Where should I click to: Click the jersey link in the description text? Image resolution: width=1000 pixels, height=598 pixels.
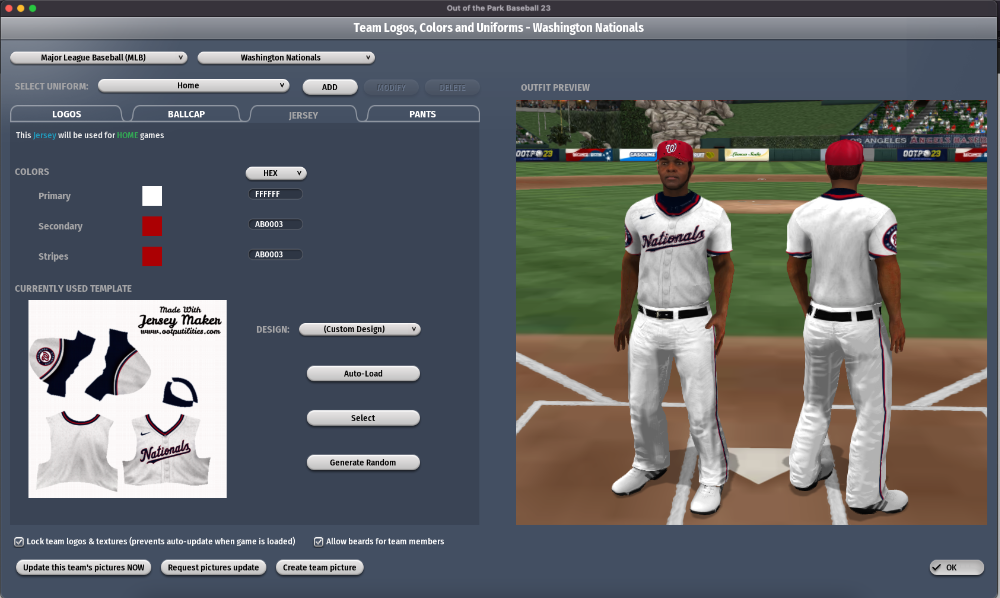click(45, 135)
